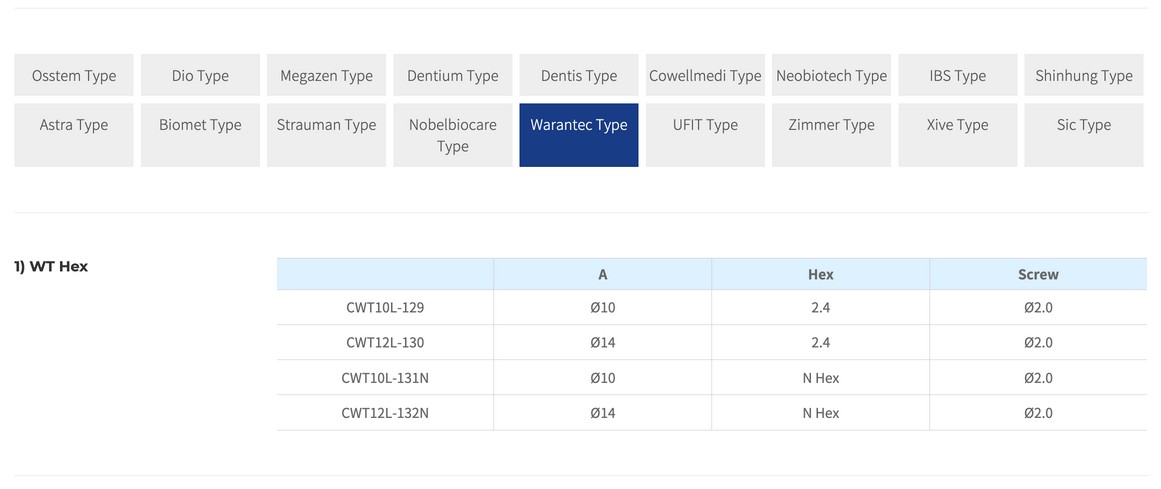This screenshot has height=489, width=1161.
Task: Show Cowellmedi Type products
Action: pos(705,75)
